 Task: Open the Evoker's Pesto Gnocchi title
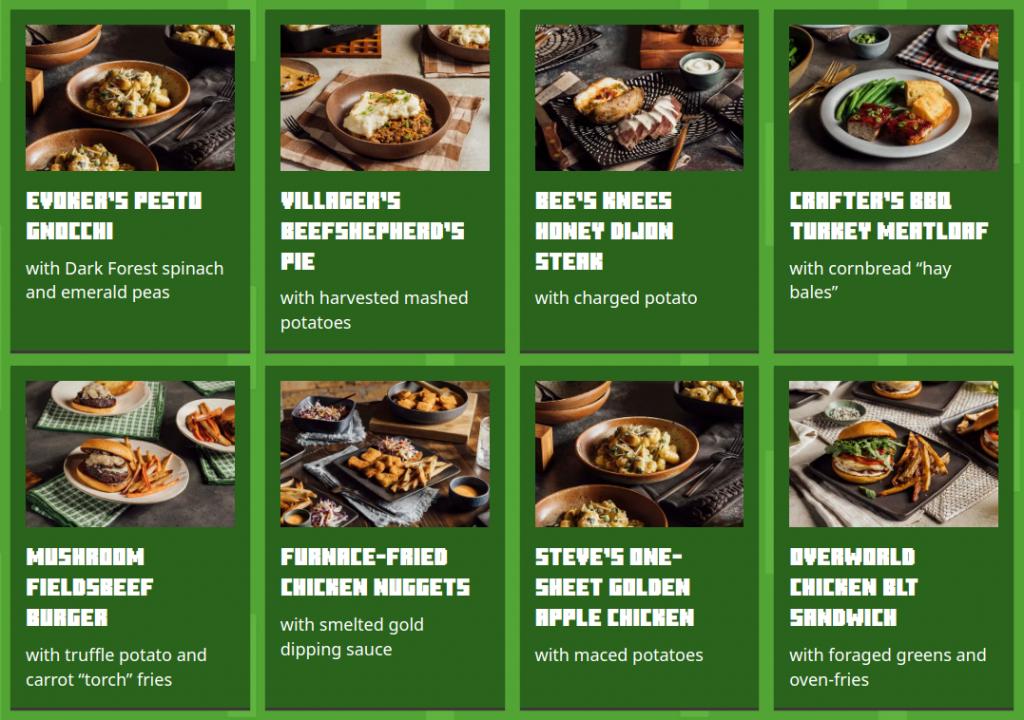[114, 216]
